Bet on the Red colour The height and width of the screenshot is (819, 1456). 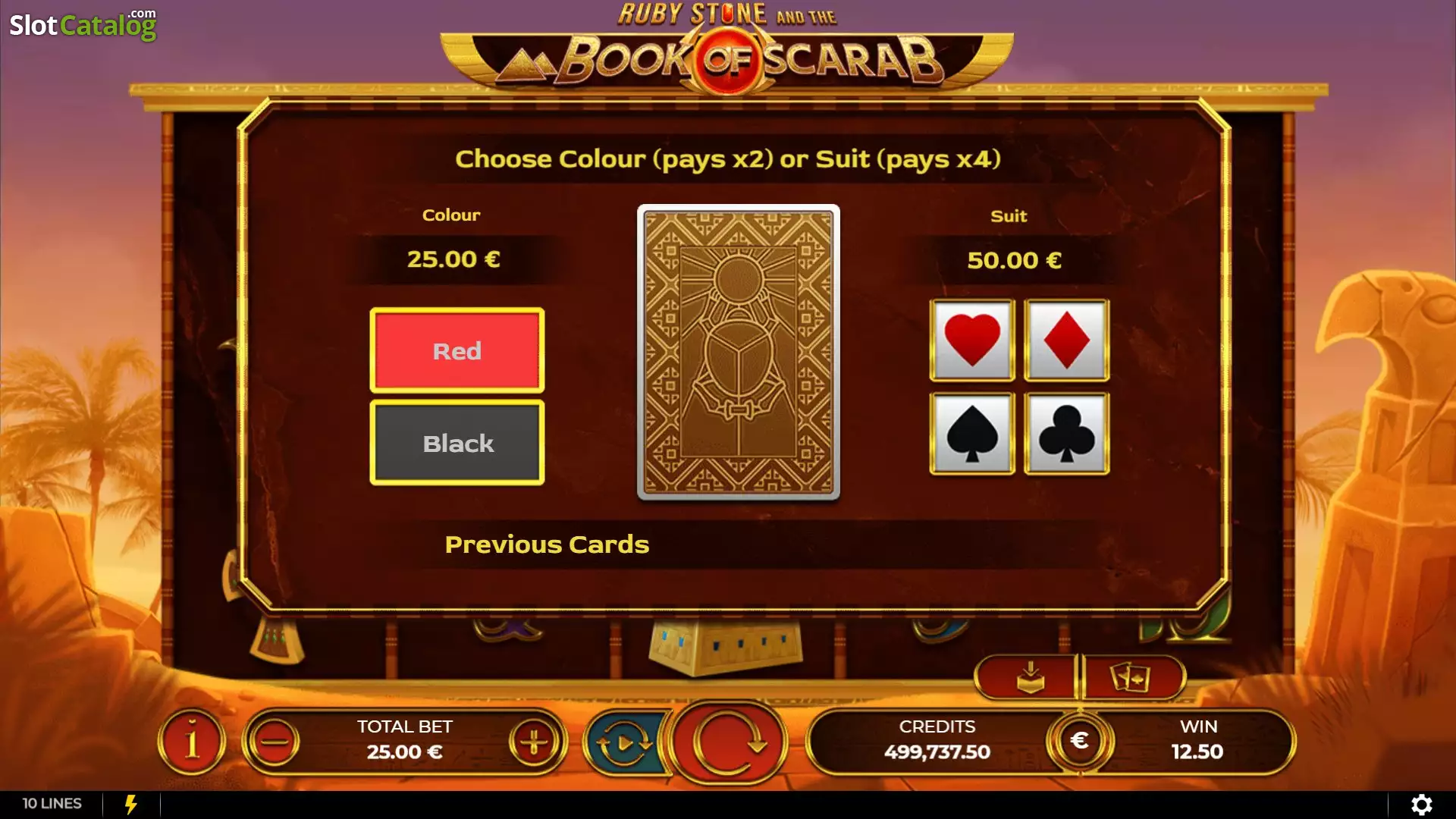457,350
